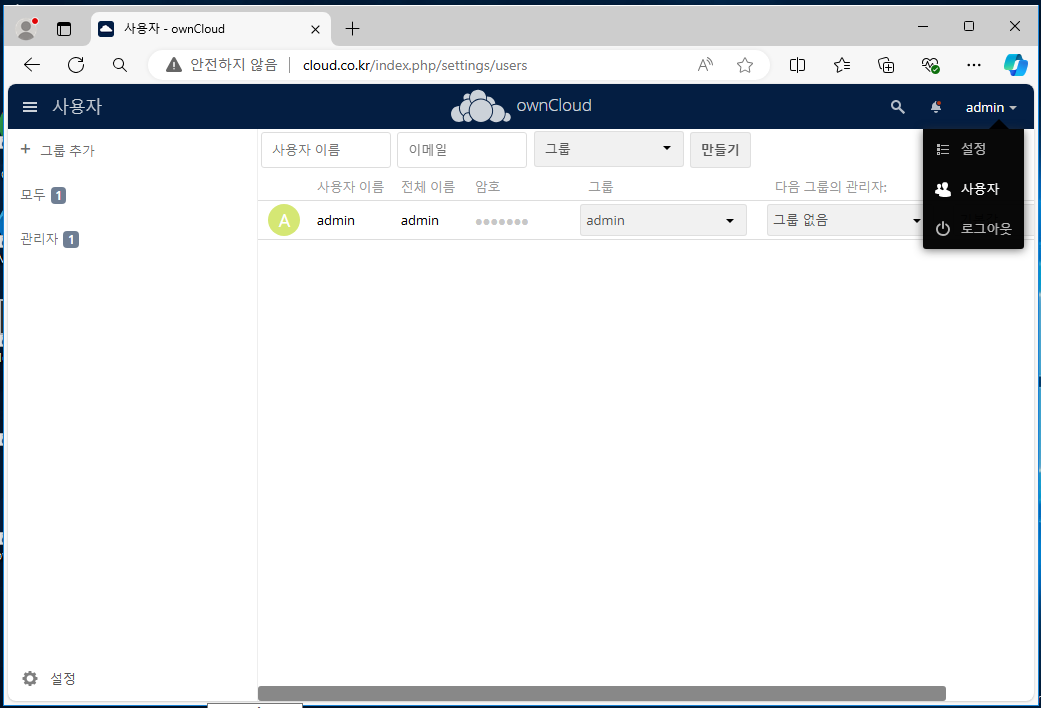Open the admin group dropdown in user row

(x=663, y=221)
